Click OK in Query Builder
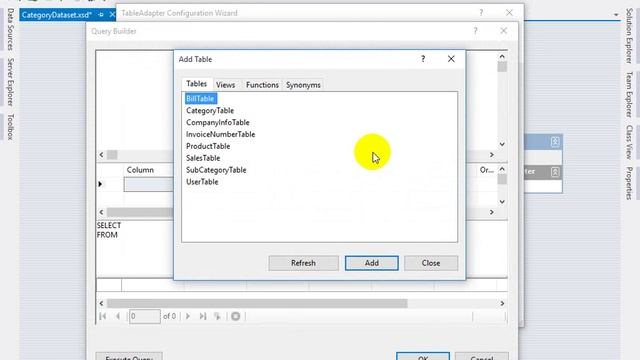 tap(423, 357)
